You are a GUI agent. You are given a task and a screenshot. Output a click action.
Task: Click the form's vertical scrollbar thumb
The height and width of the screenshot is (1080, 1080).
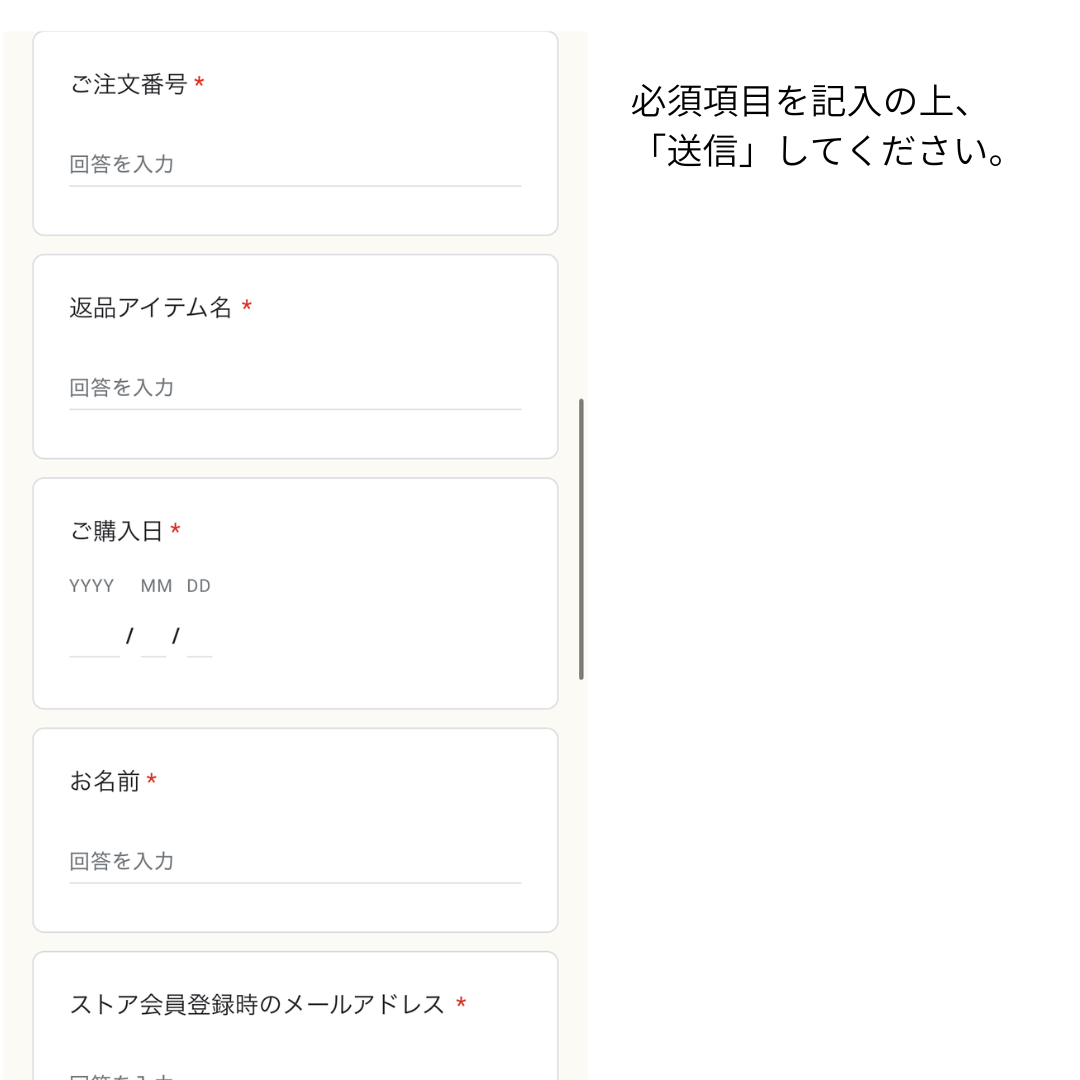pyautogui.click(x=581, y=540)
